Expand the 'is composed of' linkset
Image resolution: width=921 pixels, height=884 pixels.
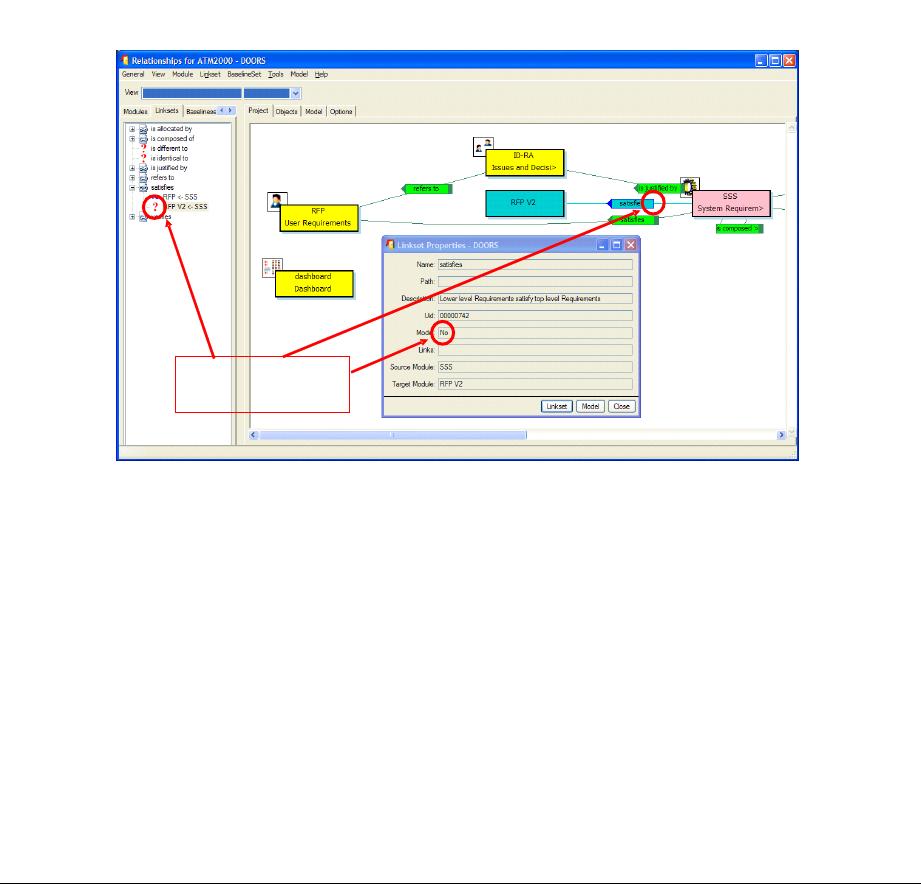coord(132,139)
